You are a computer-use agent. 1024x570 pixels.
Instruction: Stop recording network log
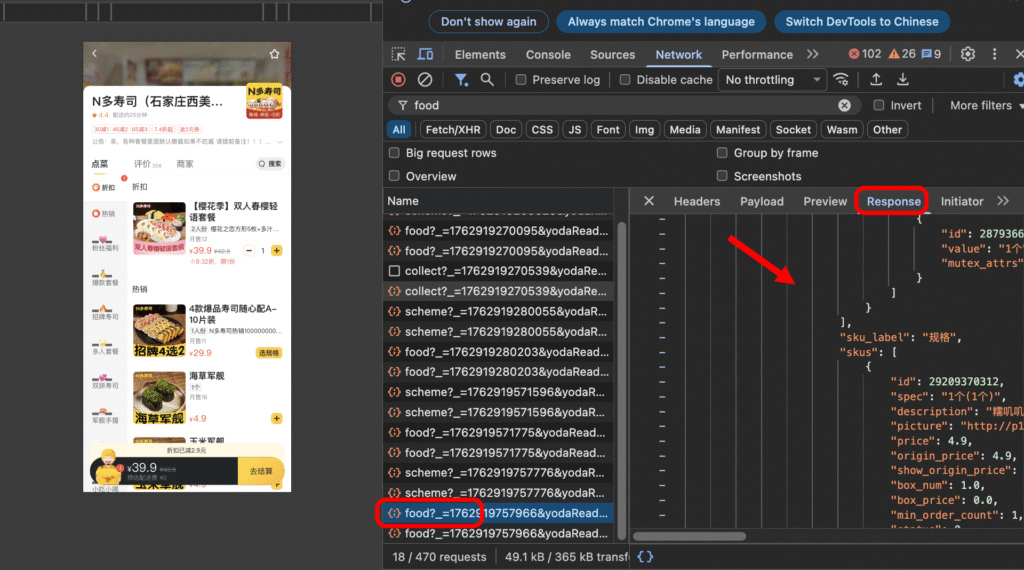[399, 80]
